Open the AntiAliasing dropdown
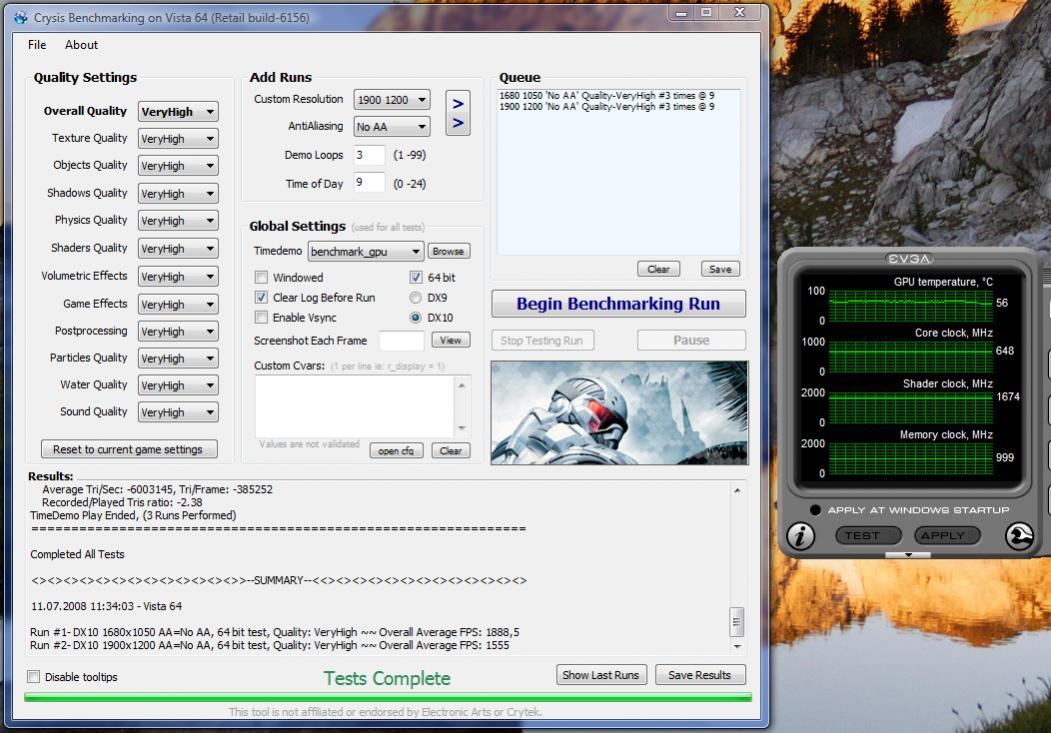This screenshot has width=1051, height=733. [392, 127]
